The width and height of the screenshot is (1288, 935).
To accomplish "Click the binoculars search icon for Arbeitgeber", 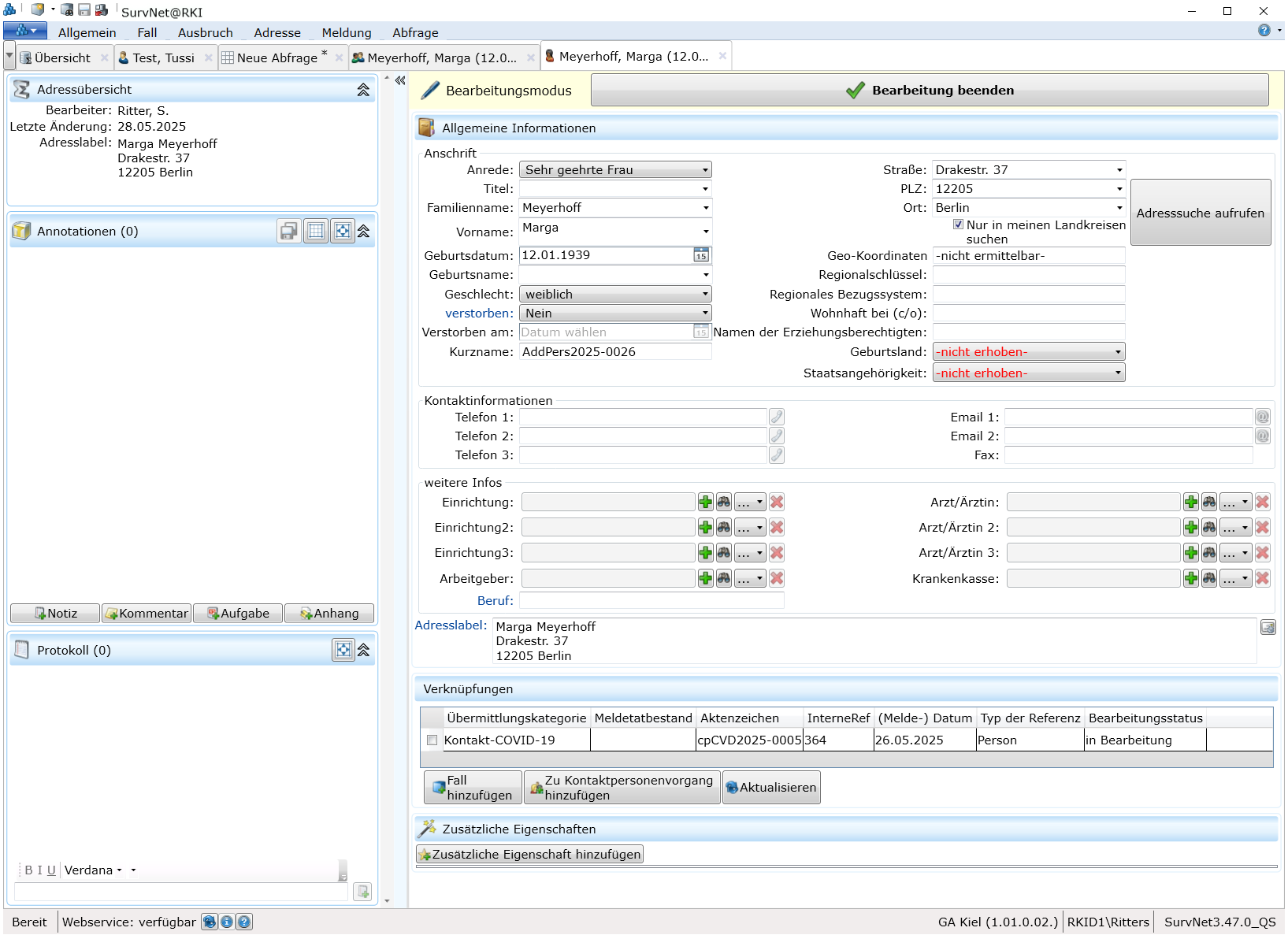I will (x=724, y=579).
